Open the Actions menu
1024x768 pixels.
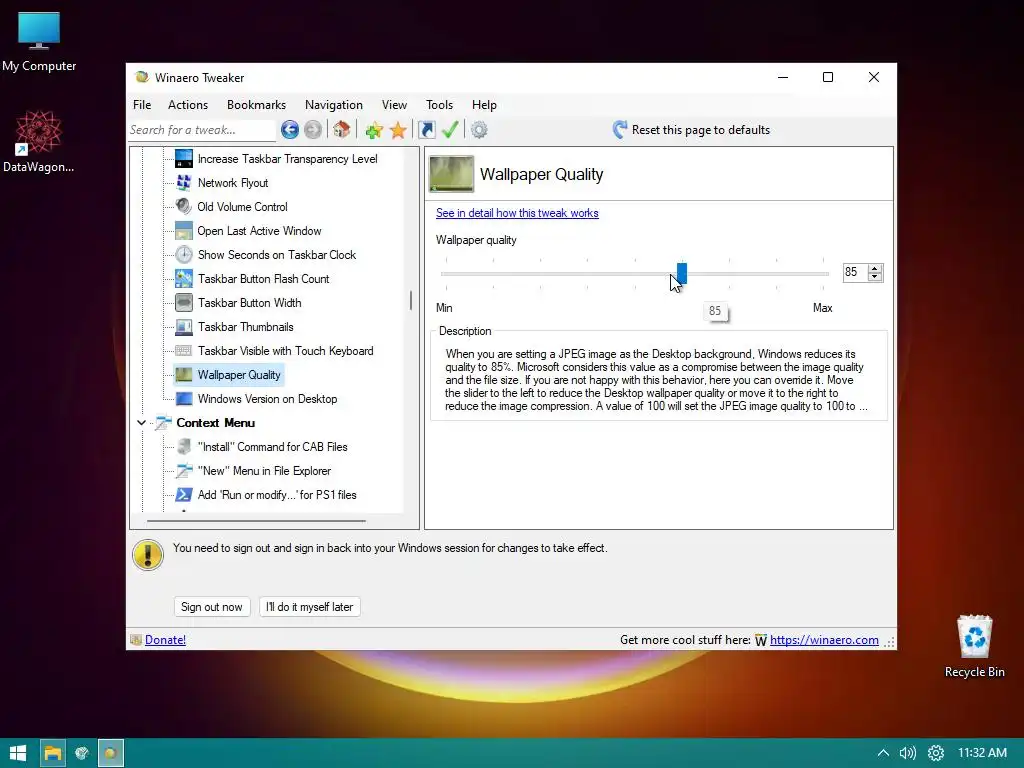188,104
